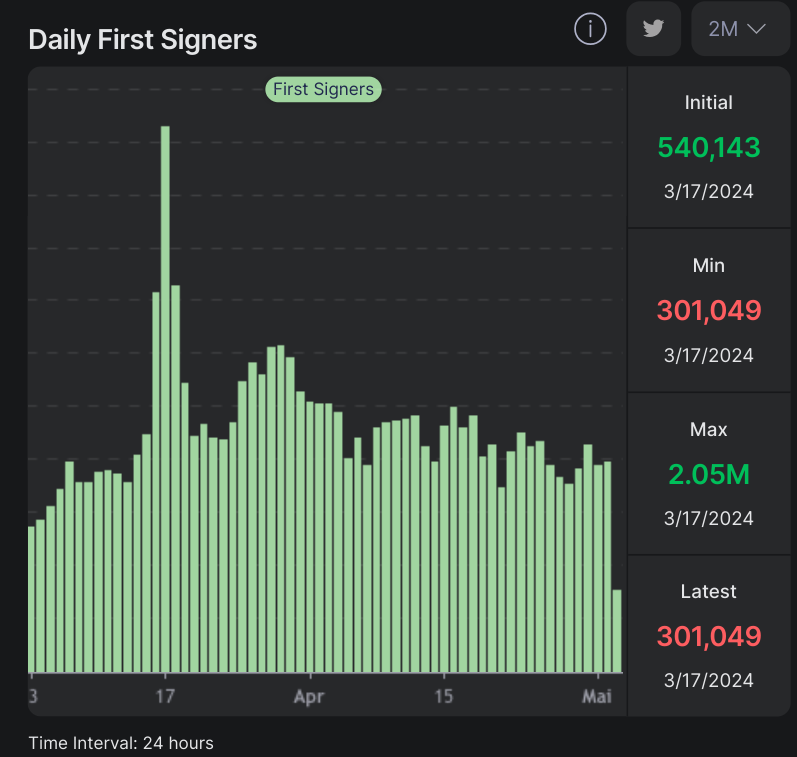797x757 pixels.
Task: Click the info circle icon
Action: pyautogui.click(x=590, y=30)
